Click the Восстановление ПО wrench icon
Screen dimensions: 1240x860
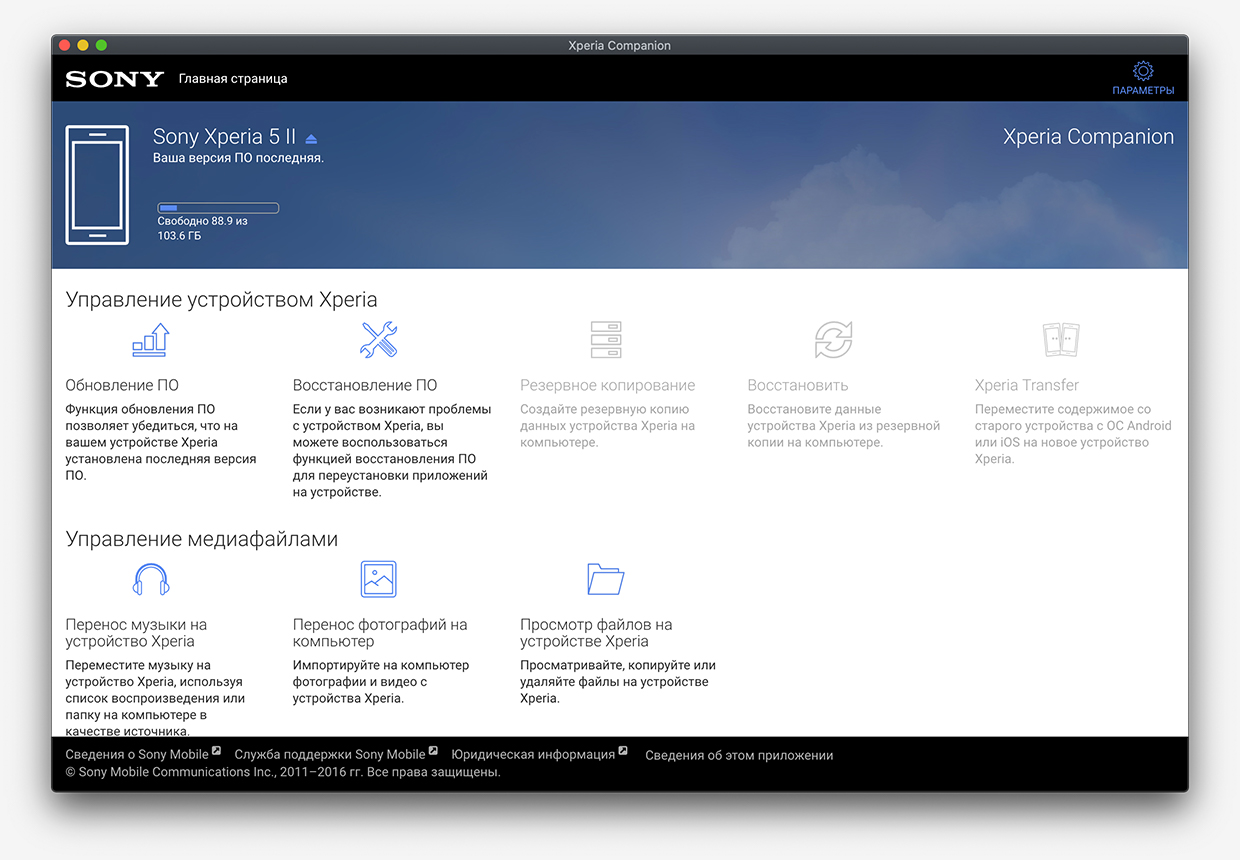(379, 340)
